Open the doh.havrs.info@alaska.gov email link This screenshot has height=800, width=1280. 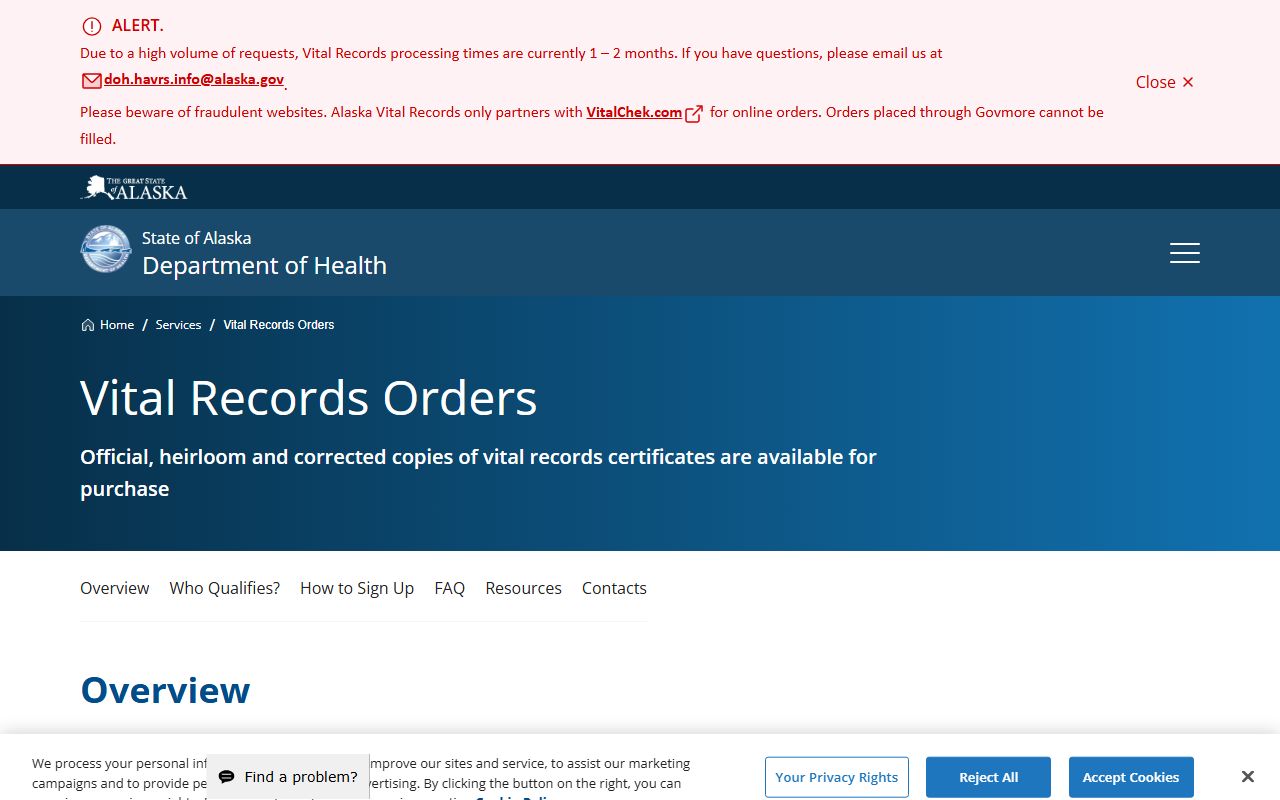point(194,80)
